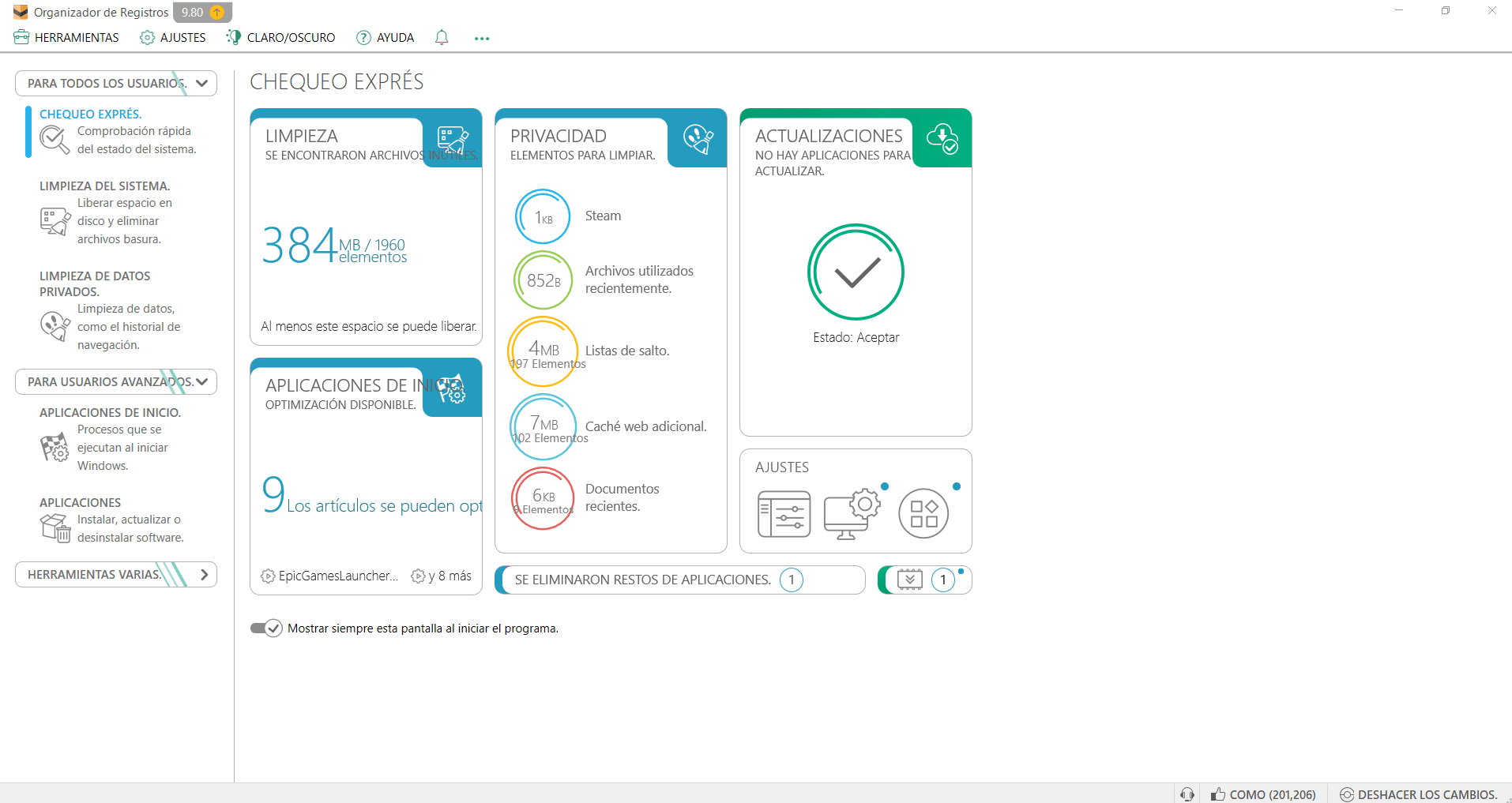
Task: Click the PRIVACIDAD card header icon
Action: click(x=698, y=139)
